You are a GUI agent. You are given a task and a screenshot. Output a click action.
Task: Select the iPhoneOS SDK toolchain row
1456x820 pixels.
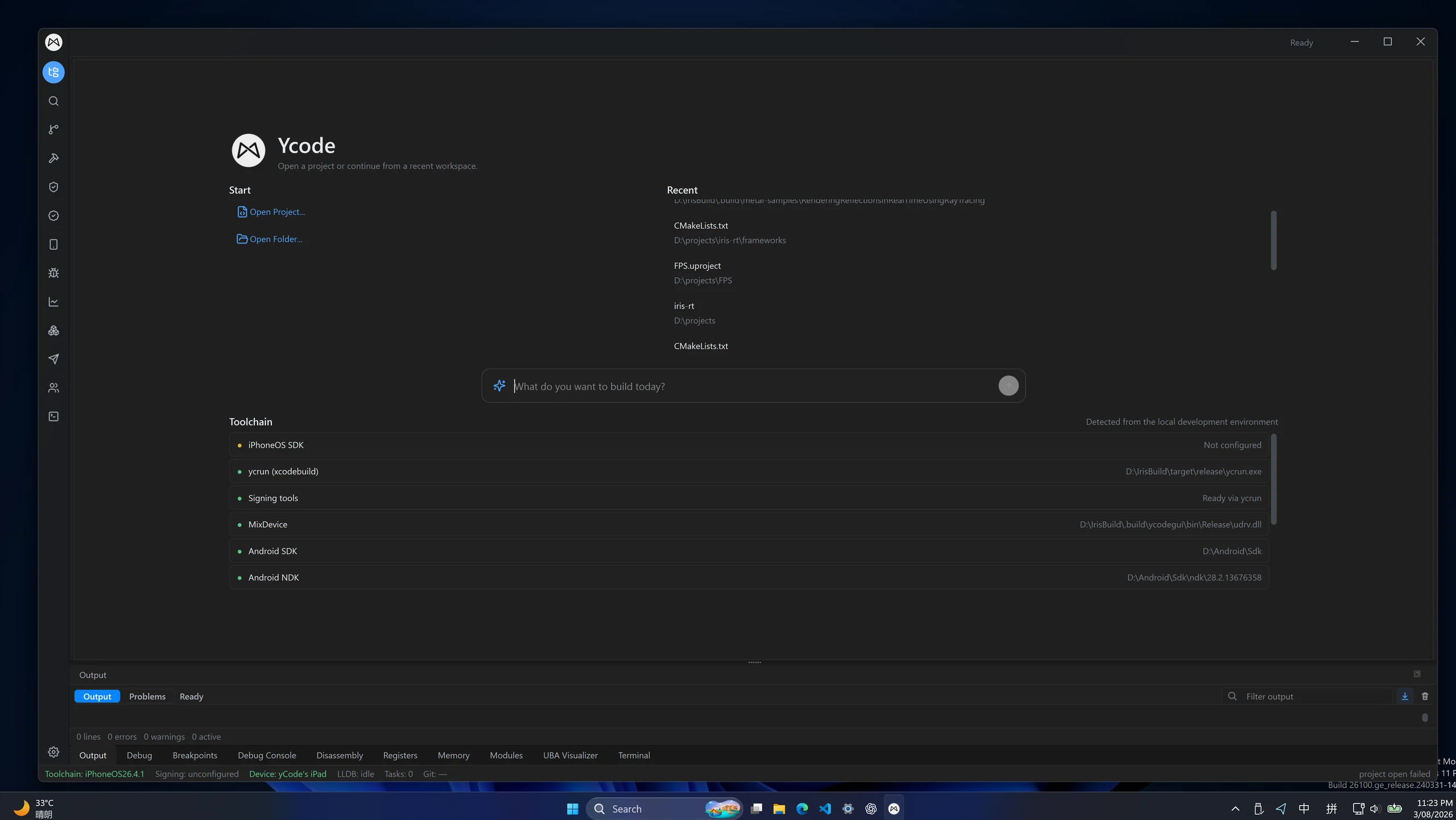tap(749, 445)
